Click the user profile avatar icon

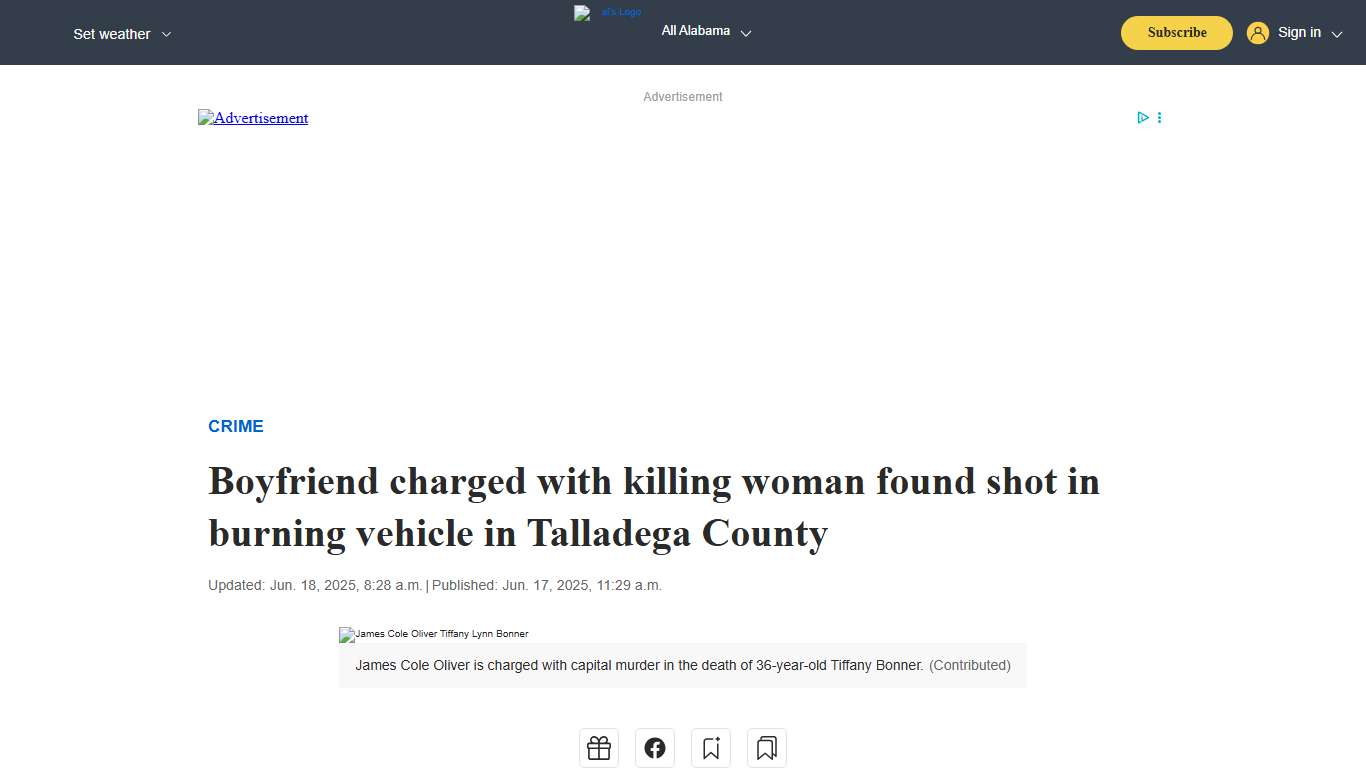point(1258,32)
